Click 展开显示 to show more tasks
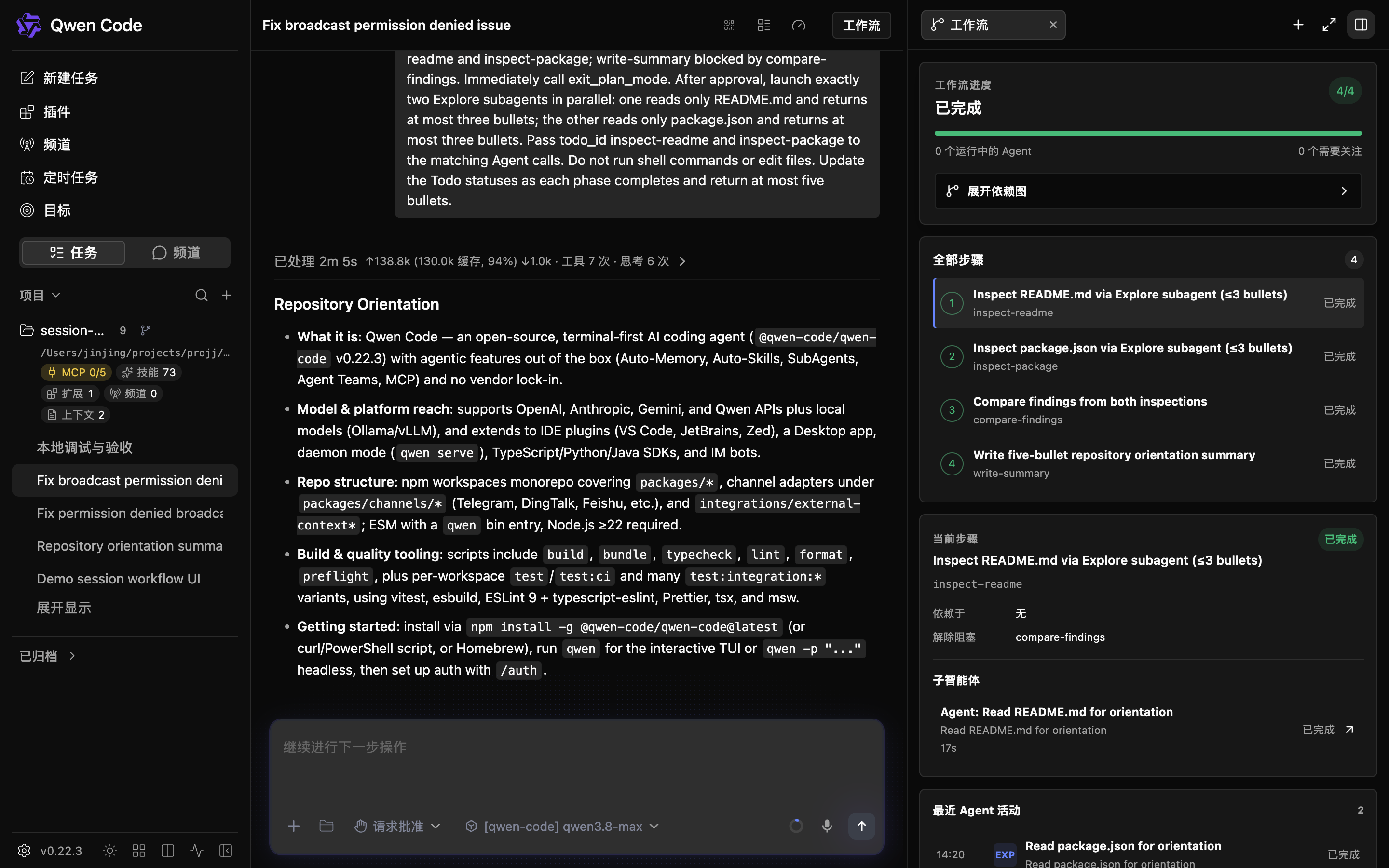Screen dimensions: 1389x868 pos(64,608)
